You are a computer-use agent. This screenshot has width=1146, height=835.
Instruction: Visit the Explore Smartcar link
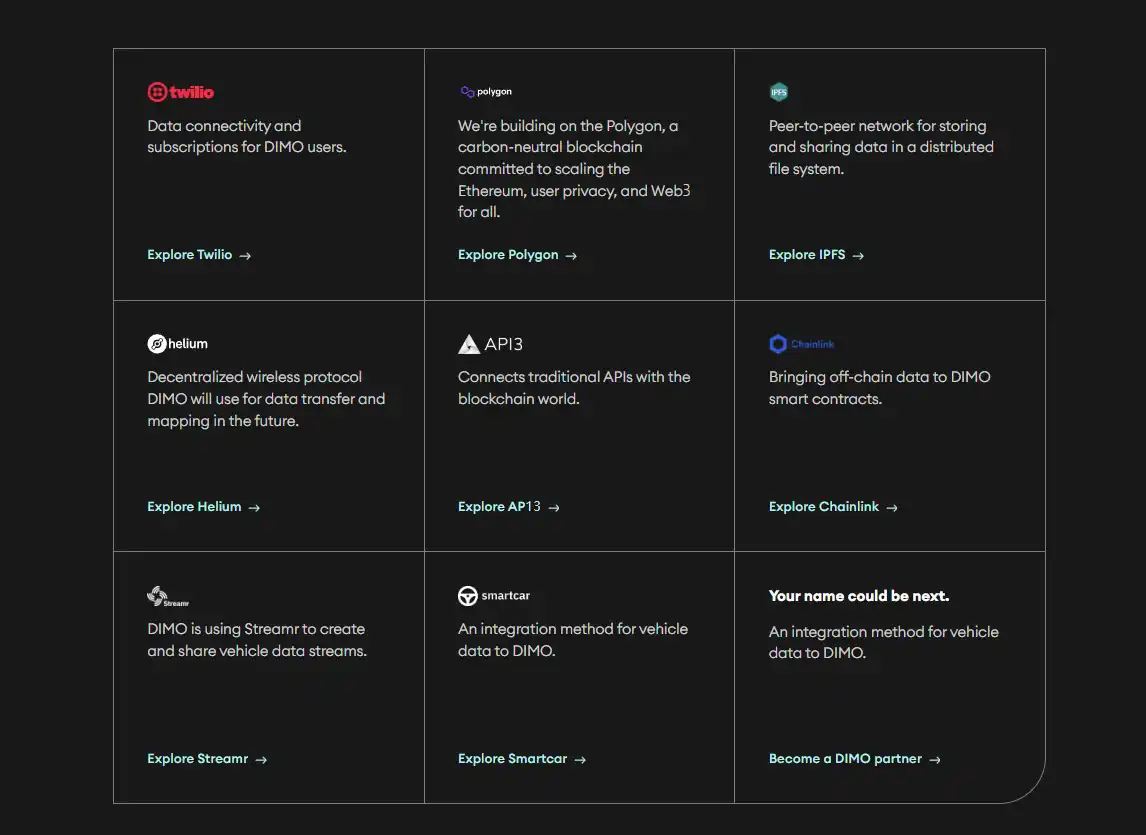coord(522,759)
